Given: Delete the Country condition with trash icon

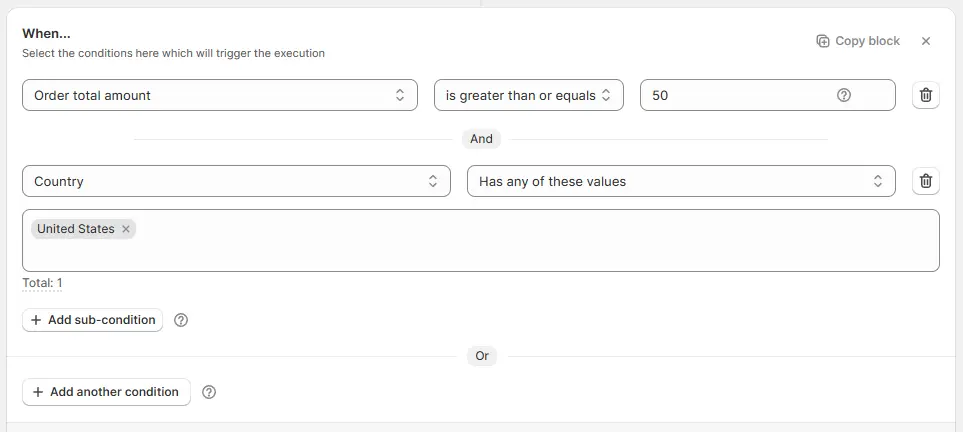Looking at the screenshot, I should 926,181.
